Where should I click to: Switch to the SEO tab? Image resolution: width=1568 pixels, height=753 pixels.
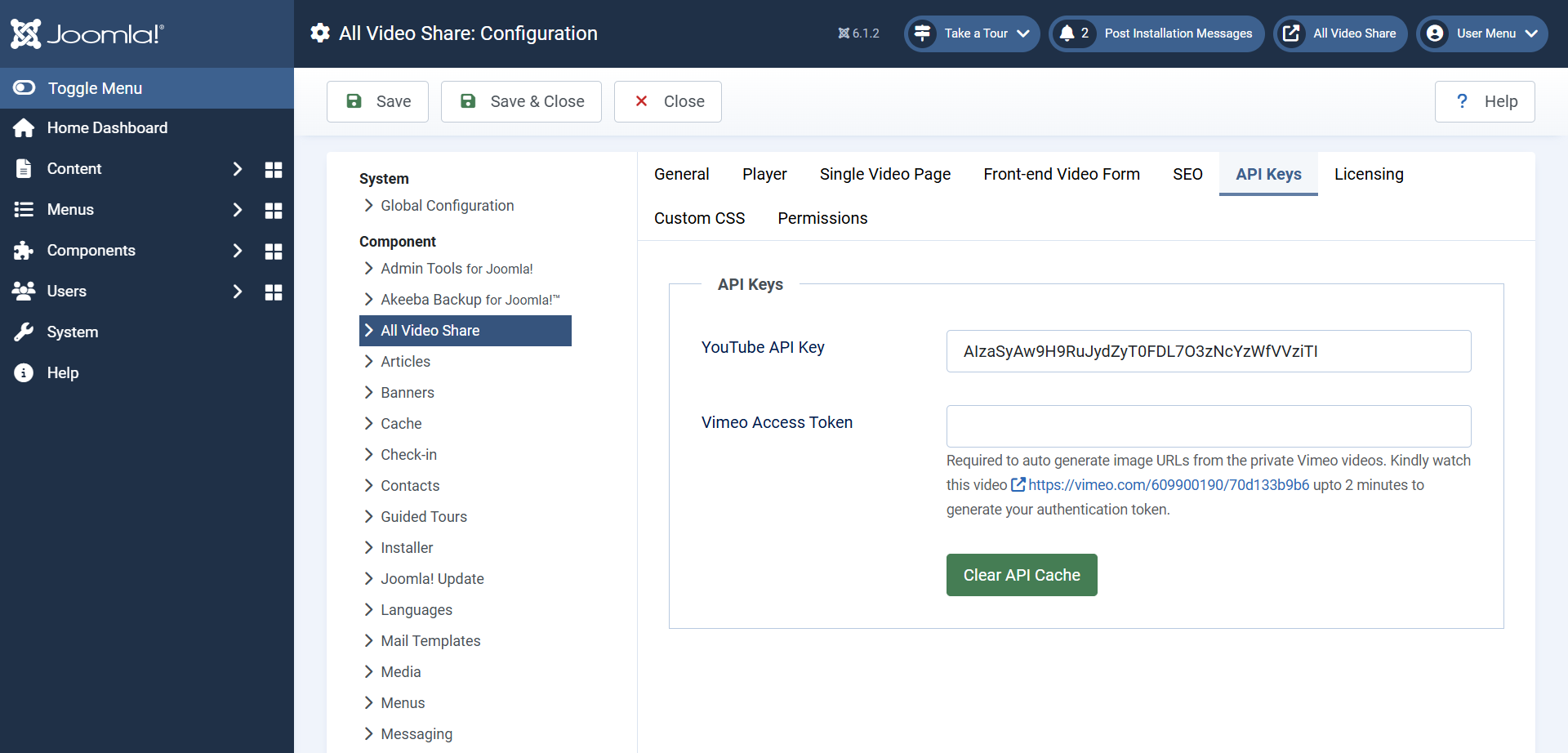[x=1187, y=174]
